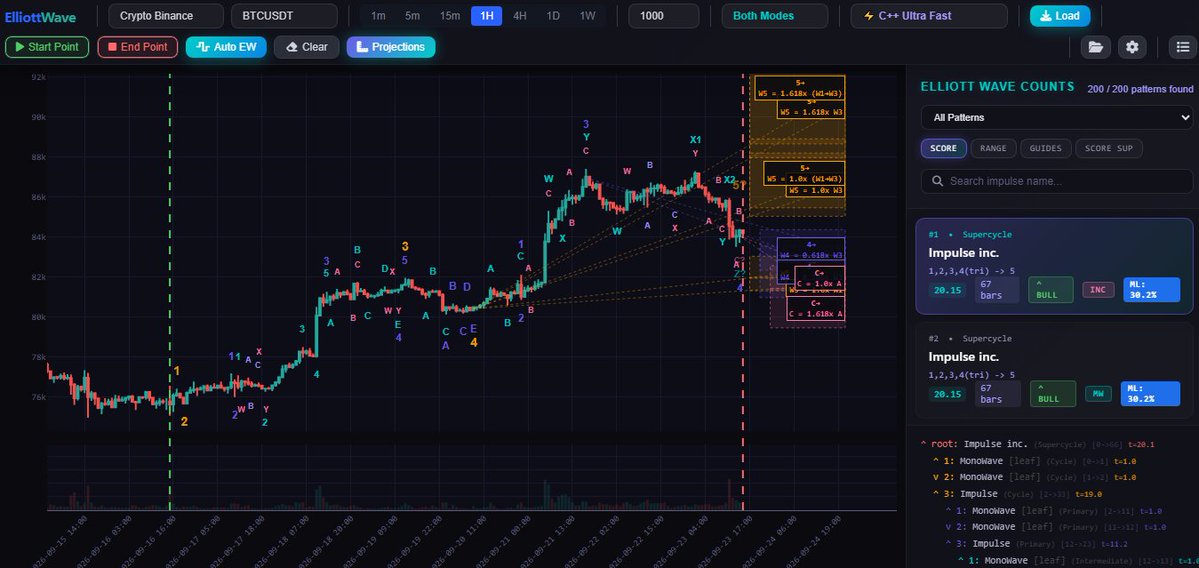Click the 67 bars value on card #1

click(996, 290)
